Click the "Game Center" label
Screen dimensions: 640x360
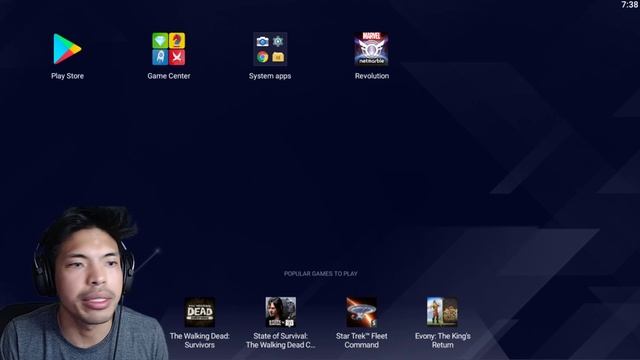coord(169,76)
